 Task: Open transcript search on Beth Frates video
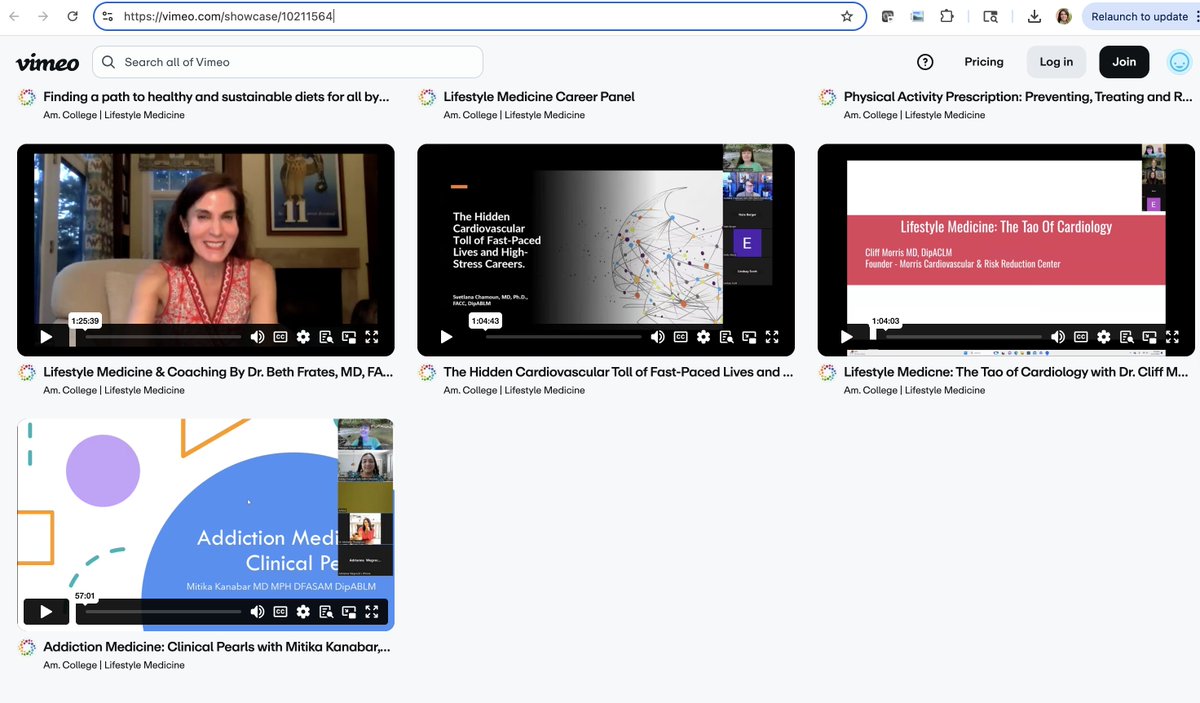tap(326, 337)
